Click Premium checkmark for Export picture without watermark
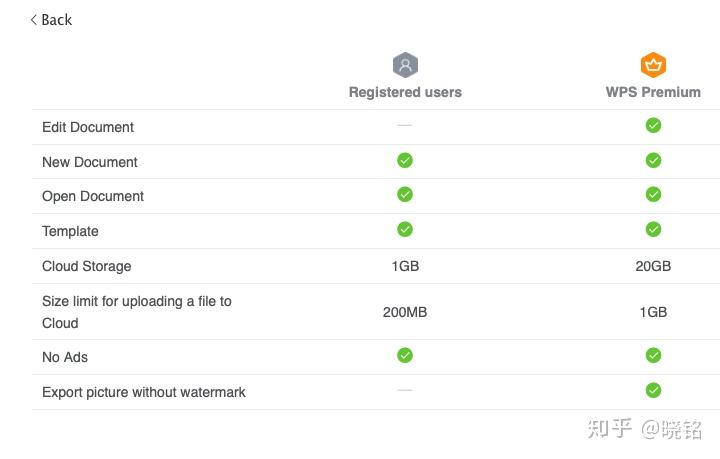The height and width of the screenshot is (459, 720). [653, 391]
